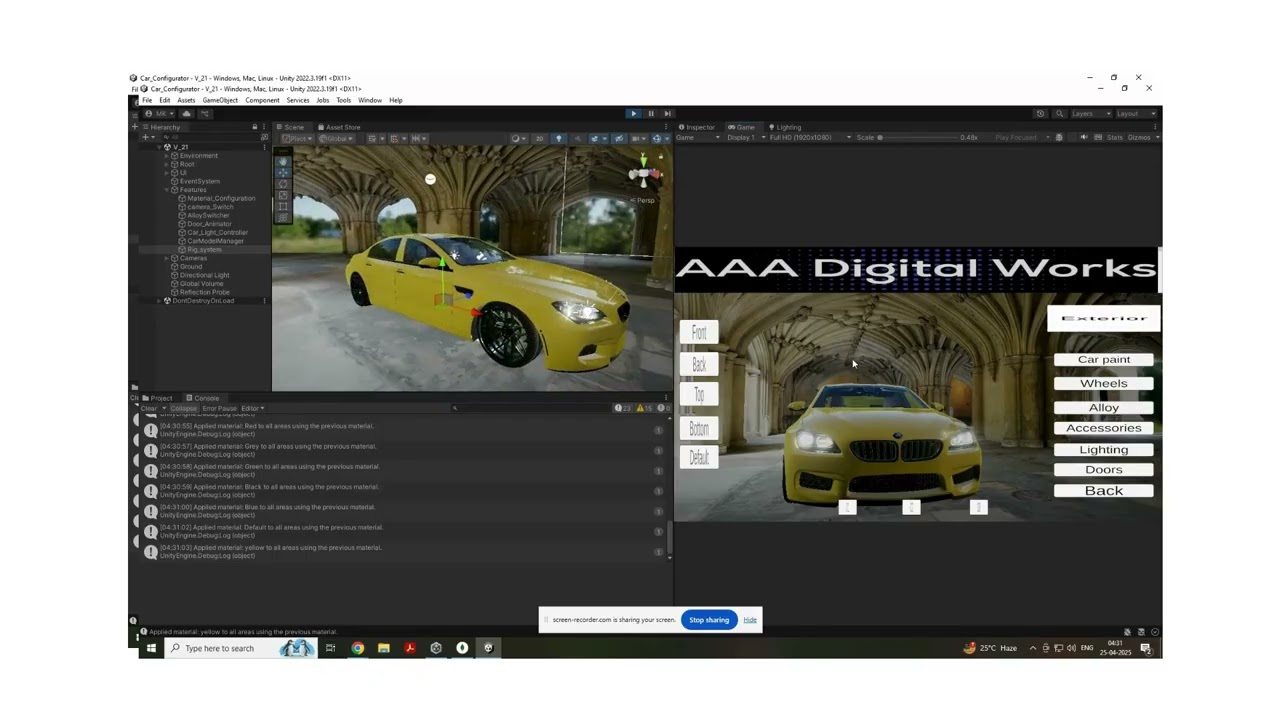Click the Play button

pos(633,114)
